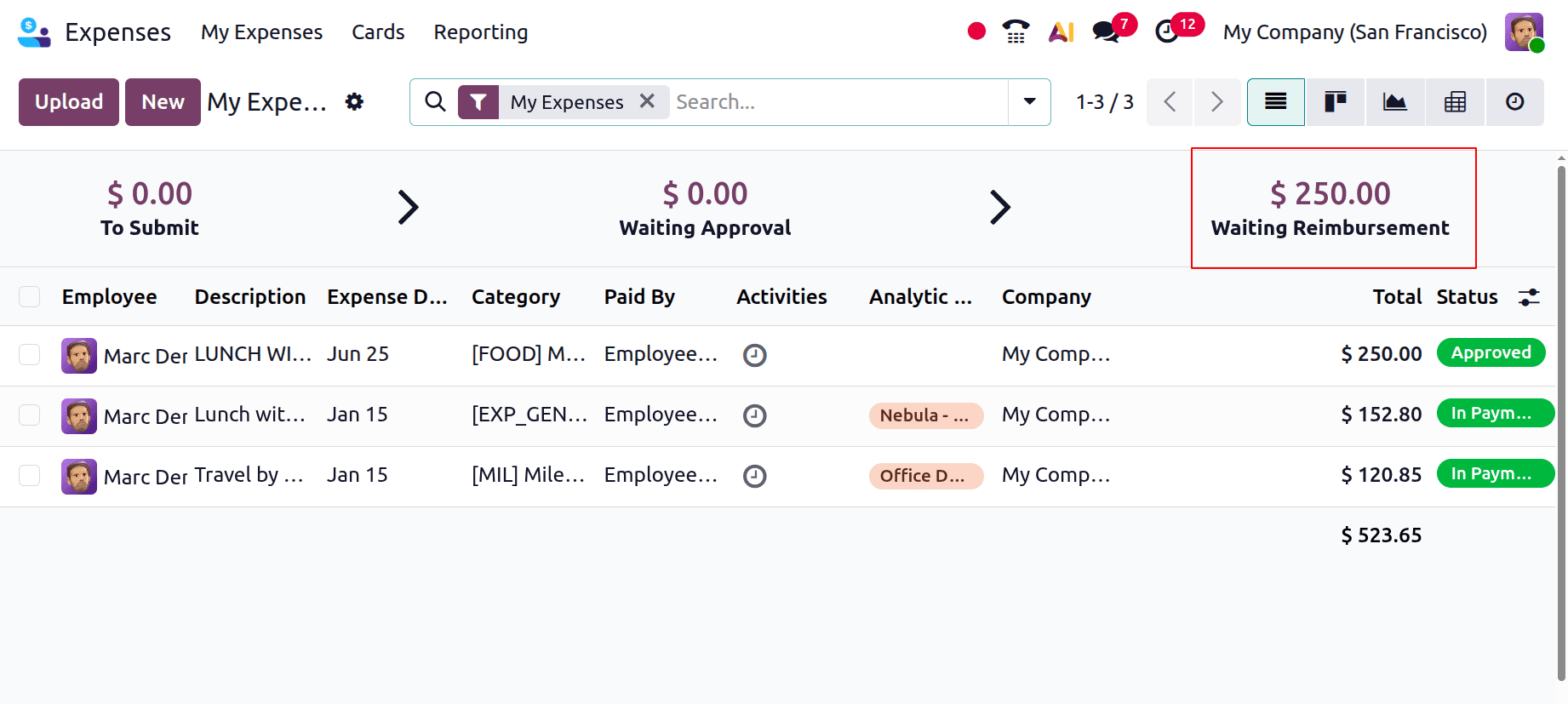Click Marc Demo avatar in the $ 152.80 row
Image resolution: width=1568 pixels, height=704 pixels.
coord(79,416)
